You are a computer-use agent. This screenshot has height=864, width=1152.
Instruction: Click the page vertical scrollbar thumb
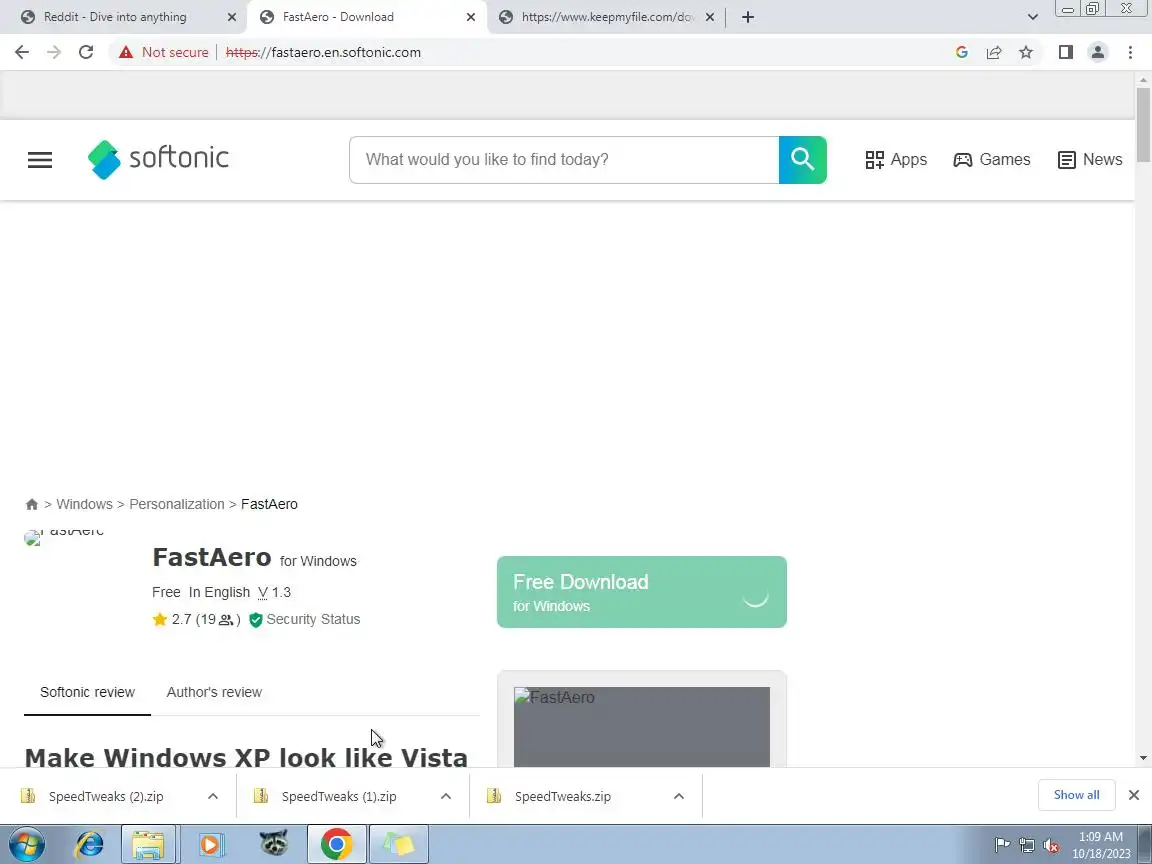click(x=1143, y=124)
